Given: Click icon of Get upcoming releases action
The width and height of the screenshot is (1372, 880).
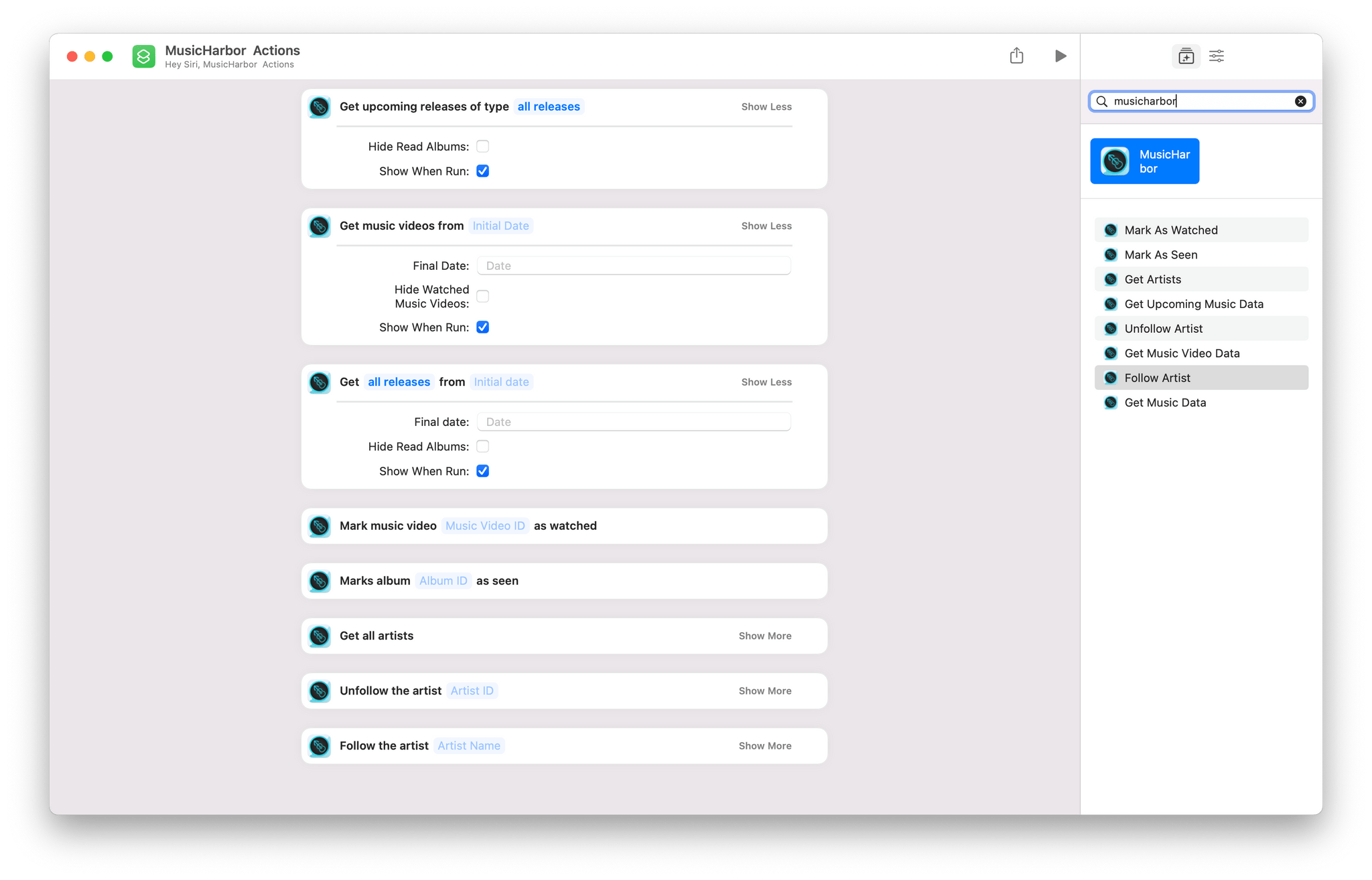Looking at the screenshot, I should click(x=320, y=106).
